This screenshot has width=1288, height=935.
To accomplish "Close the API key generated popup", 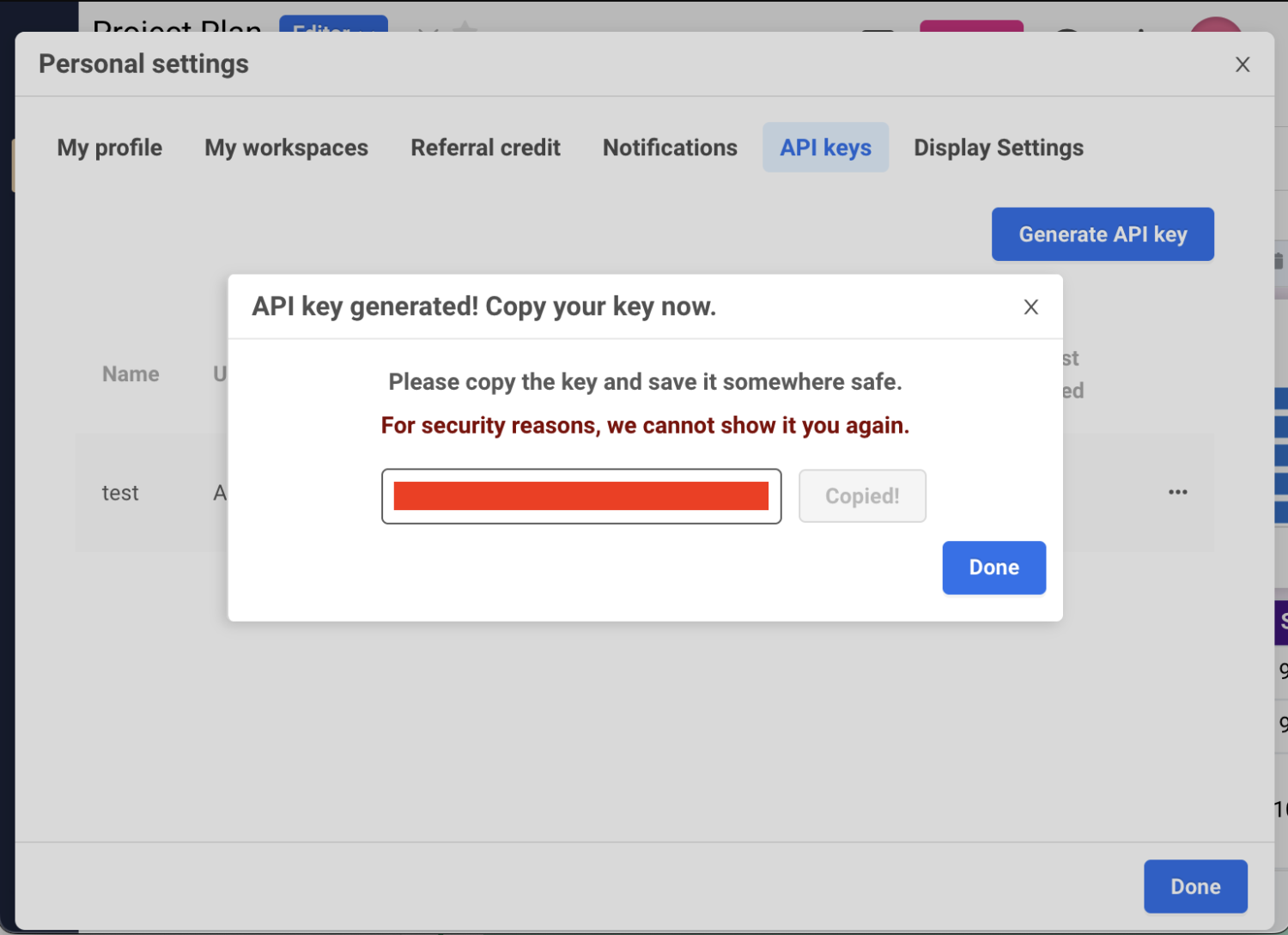I will point(1030,307).
